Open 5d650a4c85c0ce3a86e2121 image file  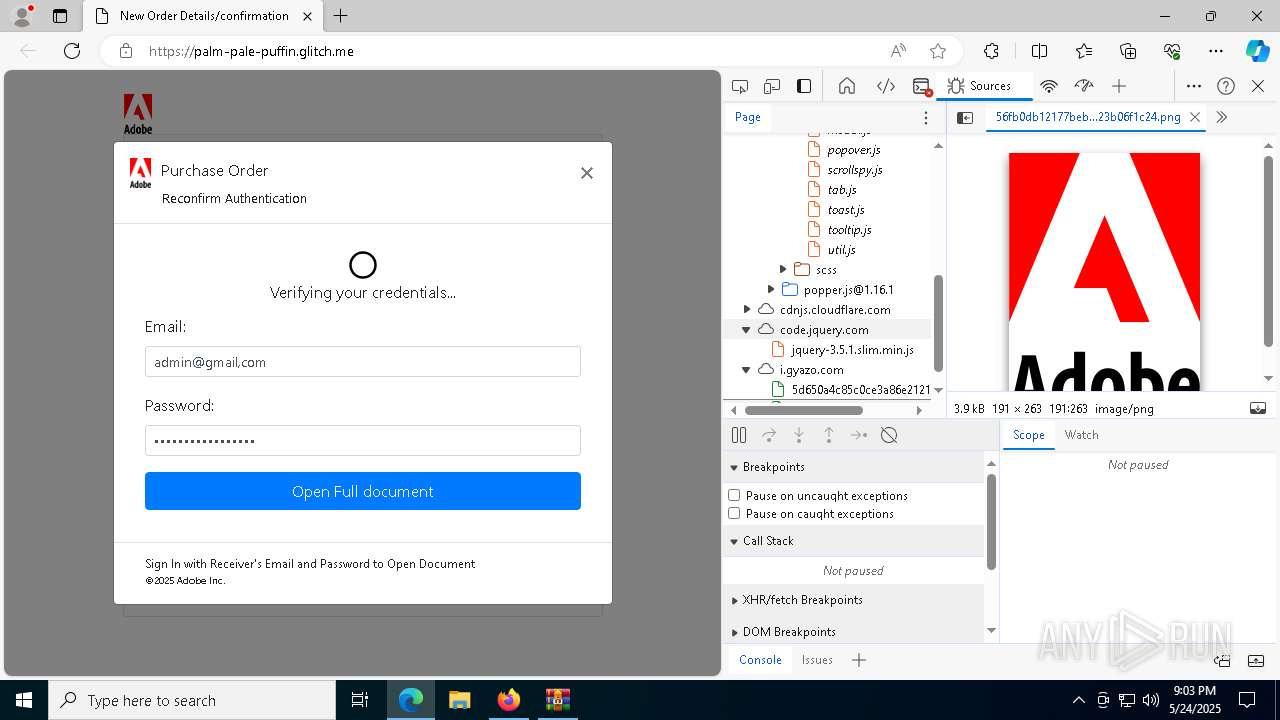(x=860, y=389)
